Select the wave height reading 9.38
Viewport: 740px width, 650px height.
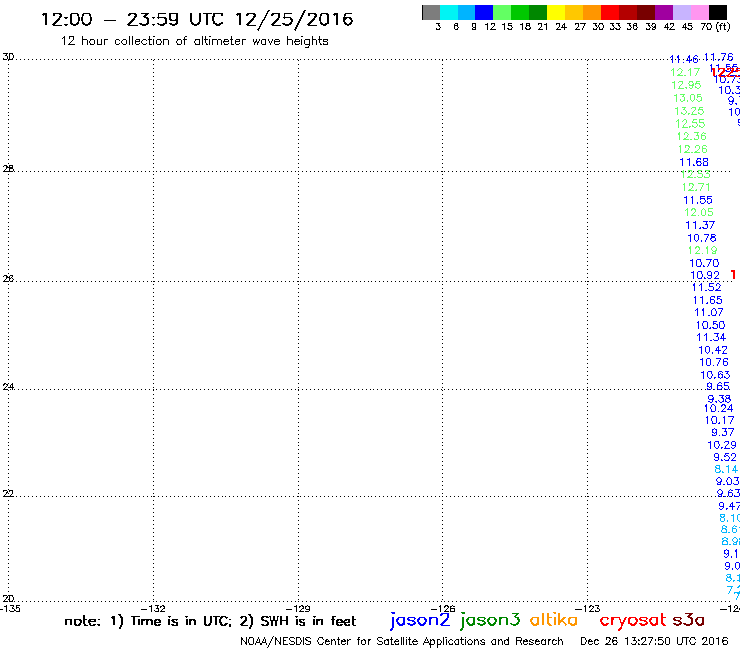(x=719, y=399)
